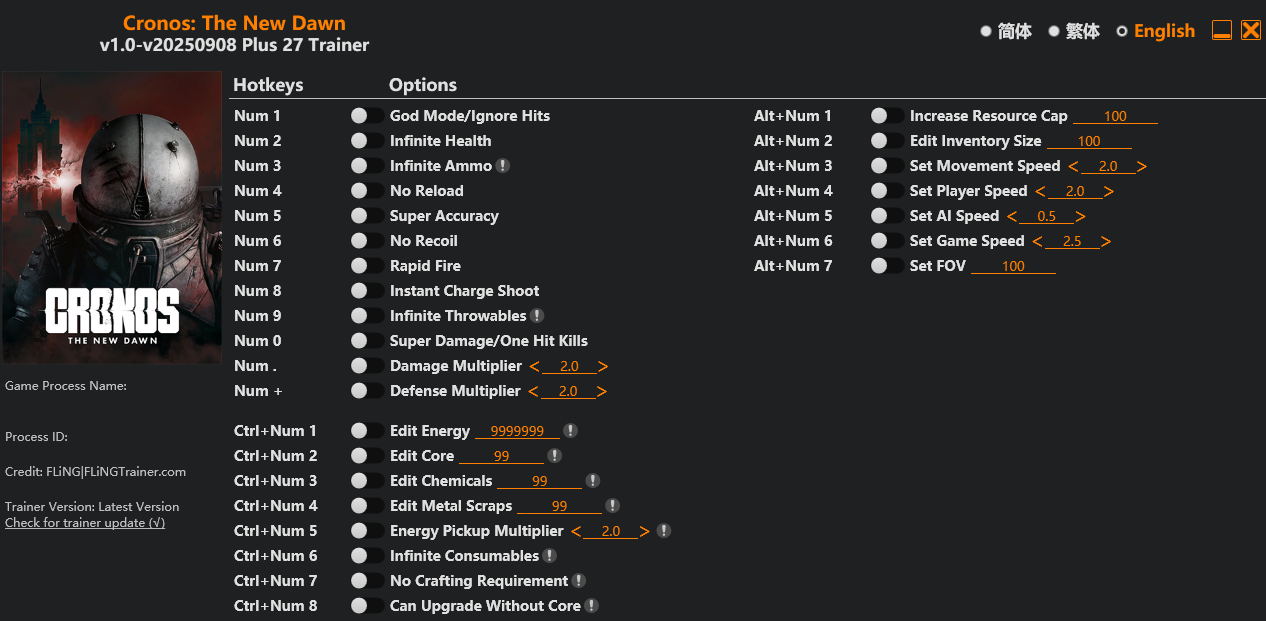Increase Damage Multiplier value
The width and height of the screenshot is (1266, 621).
point(602,367)
